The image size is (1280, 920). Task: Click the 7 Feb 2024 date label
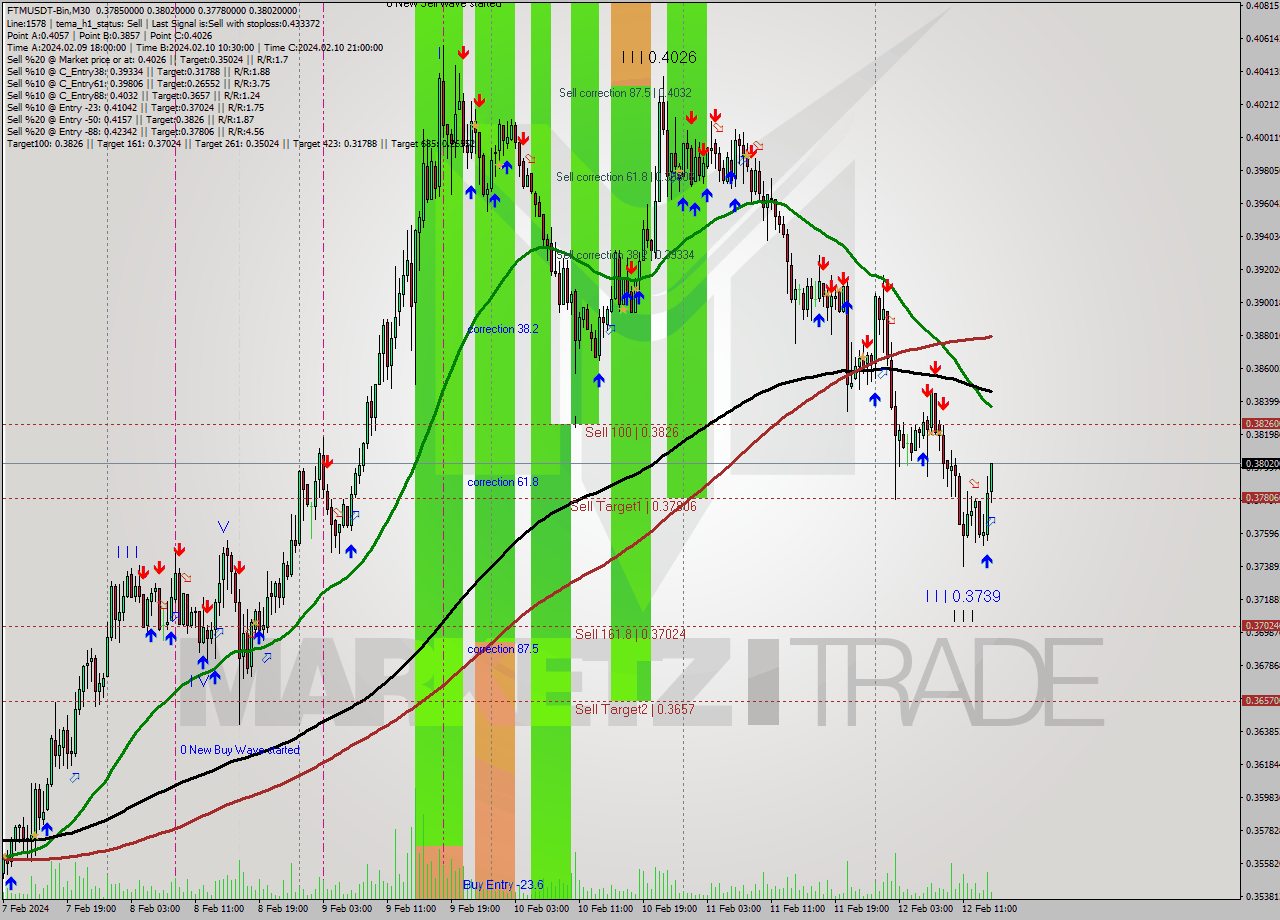[25, 909]
